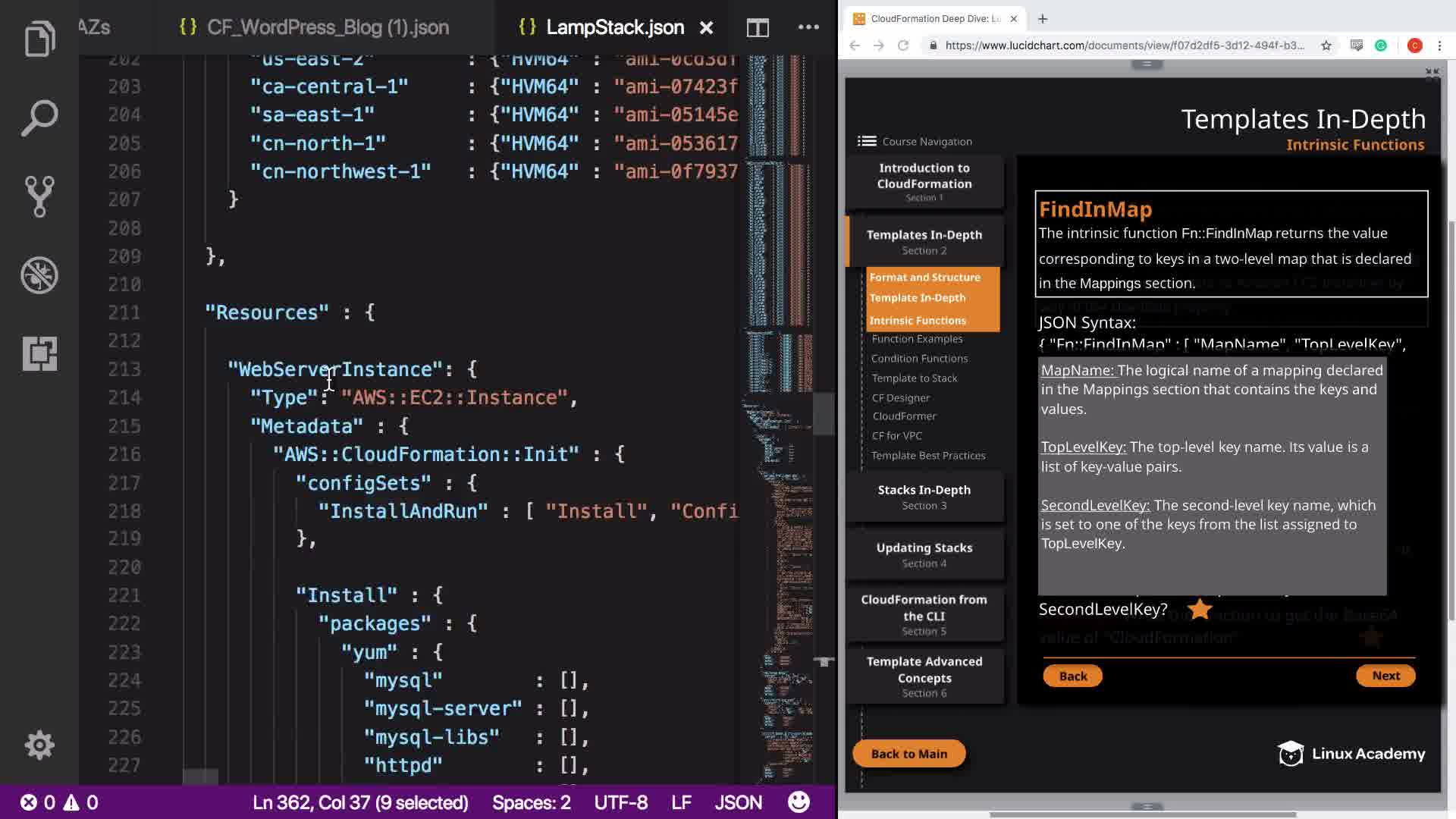The width and height of the screenshot is (1456, 819).
Task: Close the LampStack.json tab
Action: 706,28
